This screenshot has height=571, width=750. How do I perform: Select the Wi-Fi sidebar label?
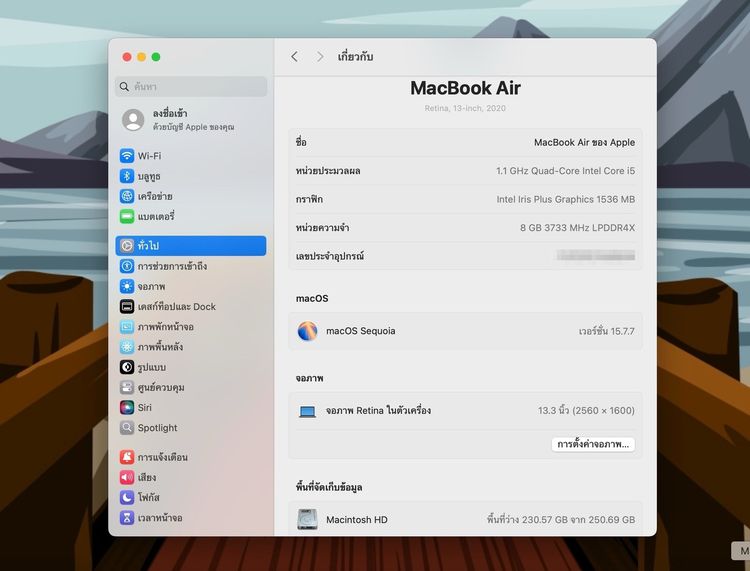pos(149,156)
